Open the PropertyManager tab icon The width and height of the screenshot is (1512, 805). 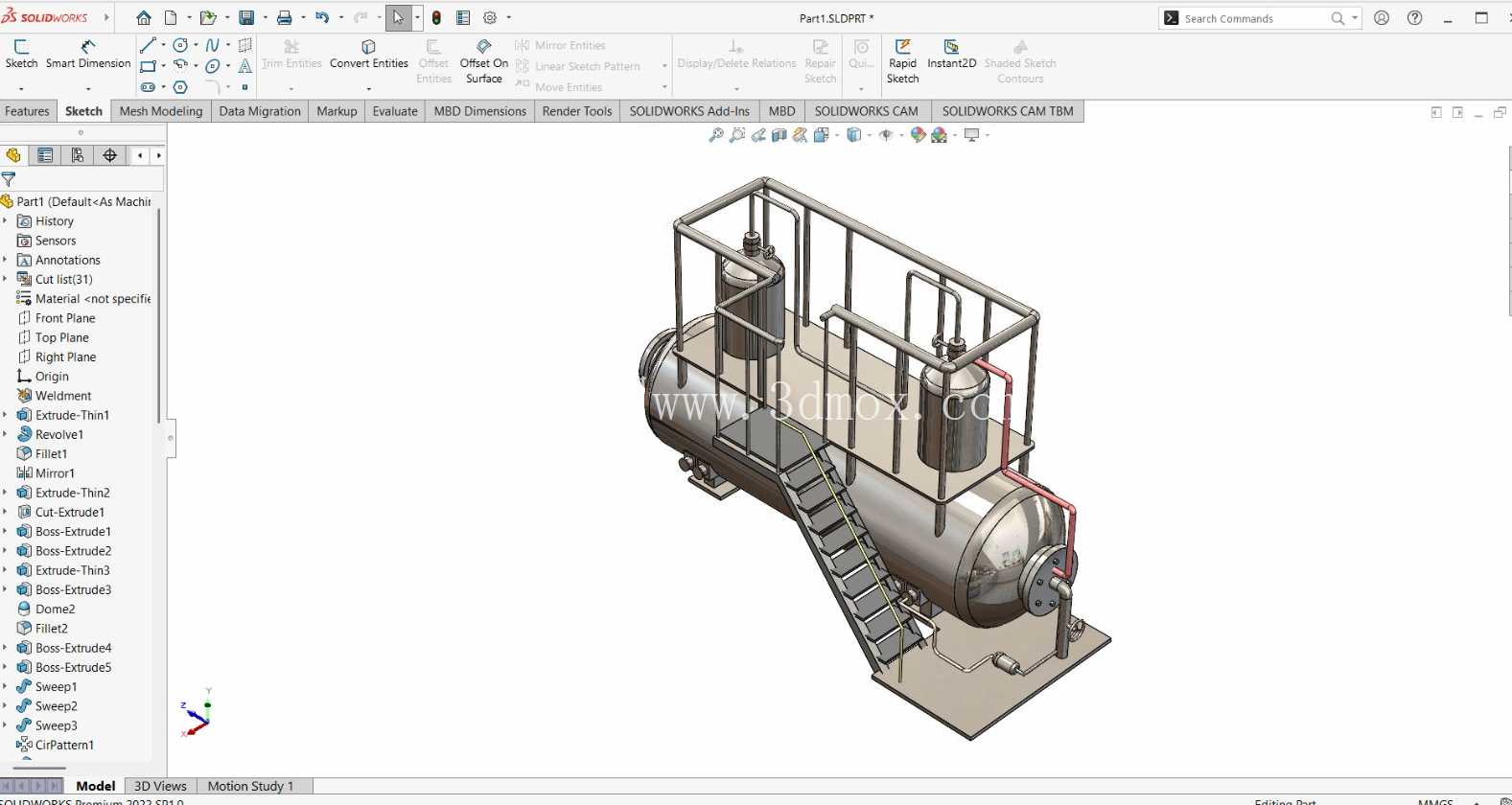point(45,155)
